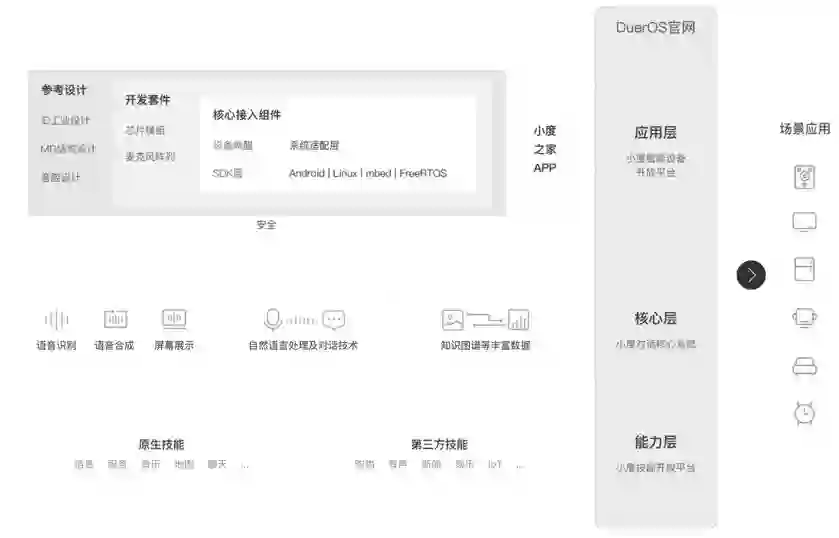Click the 场景应用 heading
Image resolution: width=839 pixels, height=538 pixels.
point(805,128)
